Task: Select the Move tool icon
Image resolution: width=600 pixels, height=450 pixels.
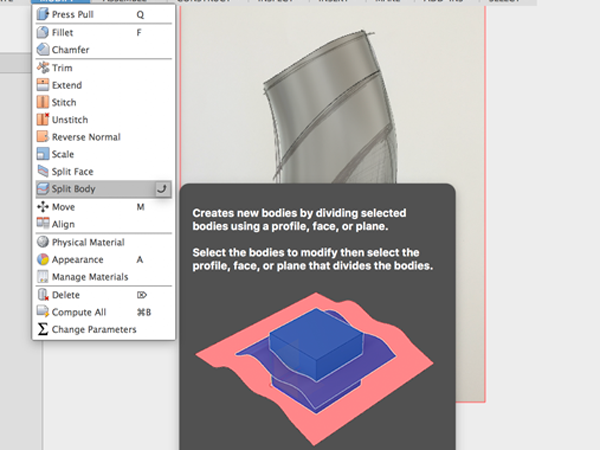Action: [42, 207]
